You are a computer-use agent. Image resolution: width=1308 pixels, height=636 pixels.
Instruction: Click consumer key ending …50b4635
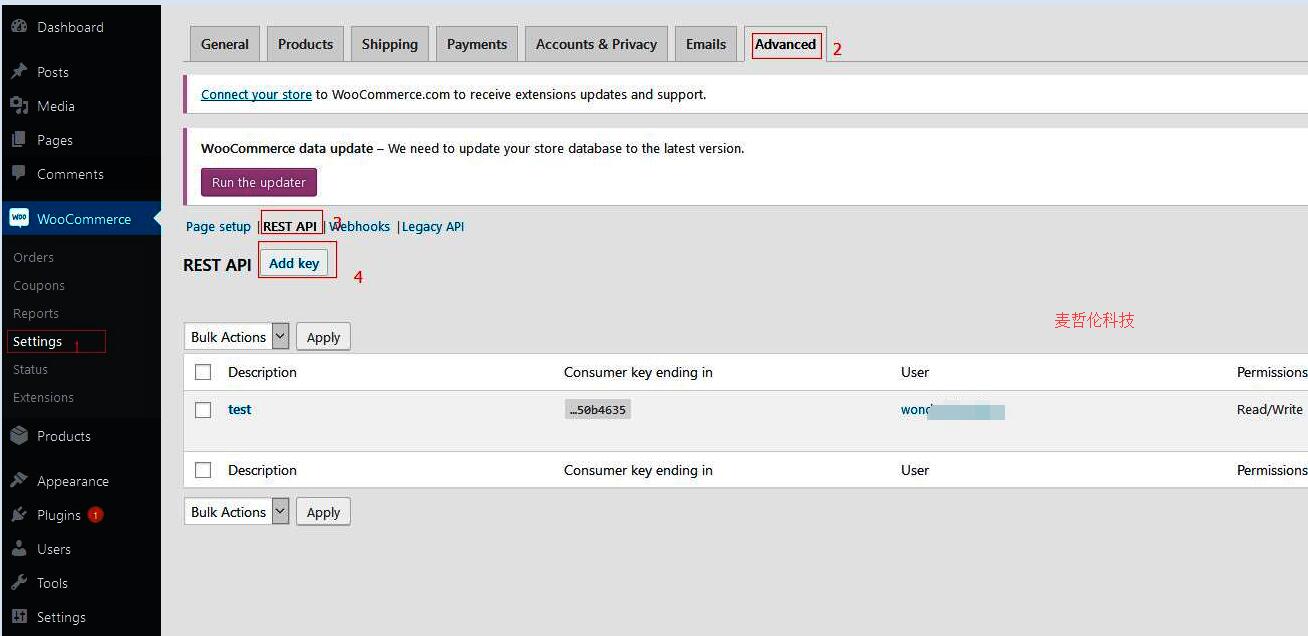(x=598, y=410)
